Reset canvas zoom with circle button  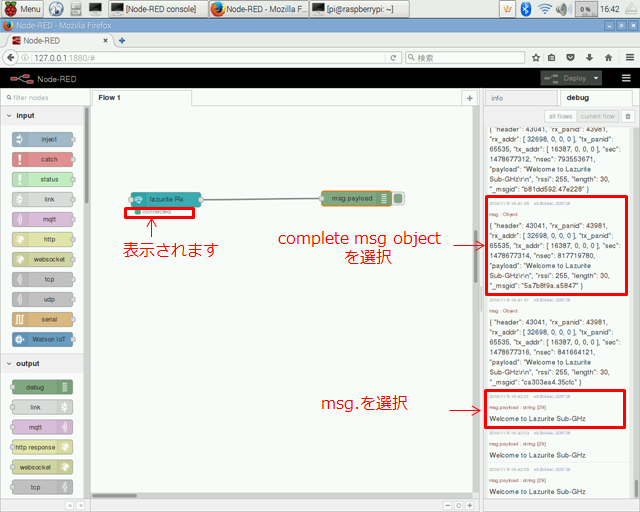pyautogui.click(x=459, y=505)
